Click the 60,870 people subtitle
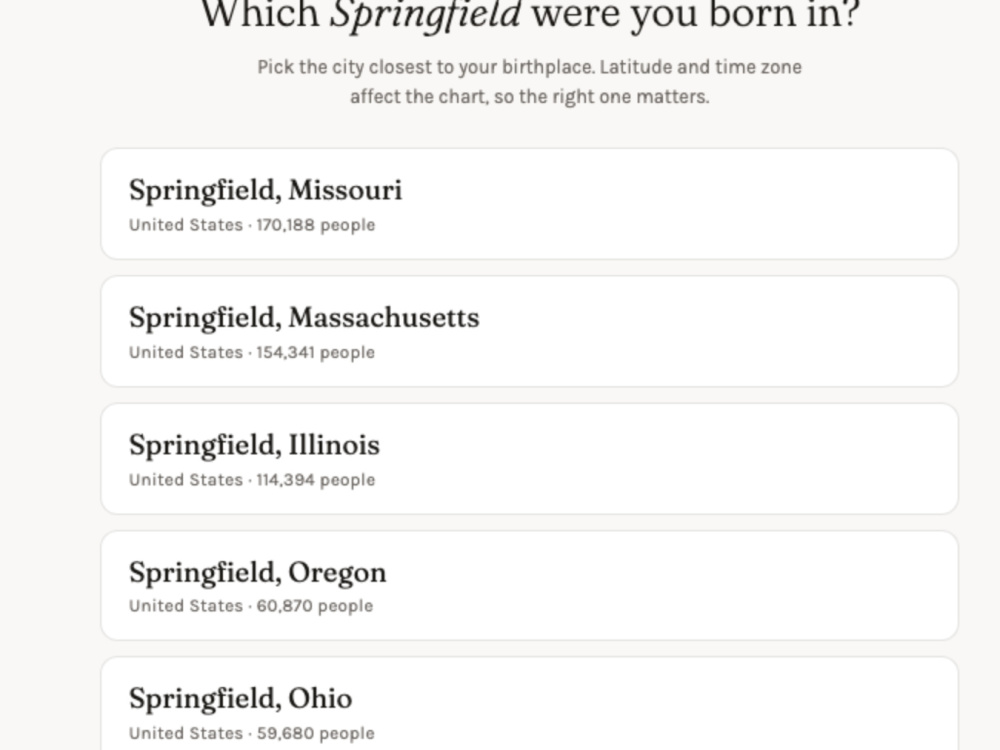The image size is (1000, 750). click(x=251, y=606)
